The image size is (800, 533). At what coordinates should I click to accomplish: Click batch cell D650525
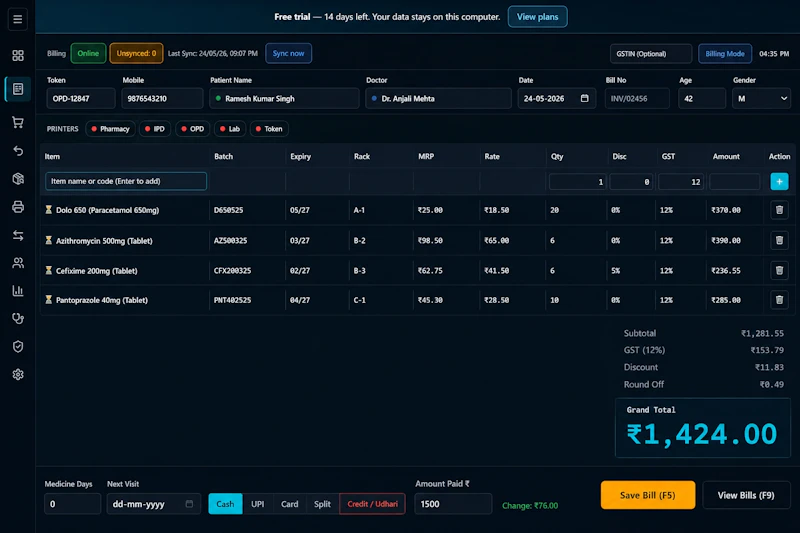[x=229, y=210]
